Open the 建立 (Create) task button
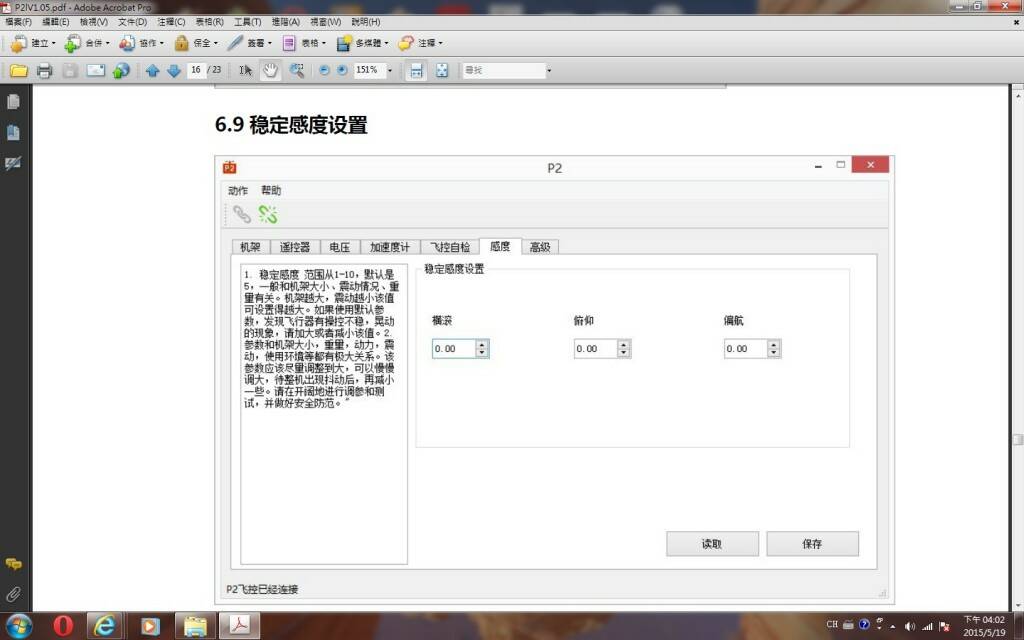This screenshot has height=640, width=1024. (33, 43)
